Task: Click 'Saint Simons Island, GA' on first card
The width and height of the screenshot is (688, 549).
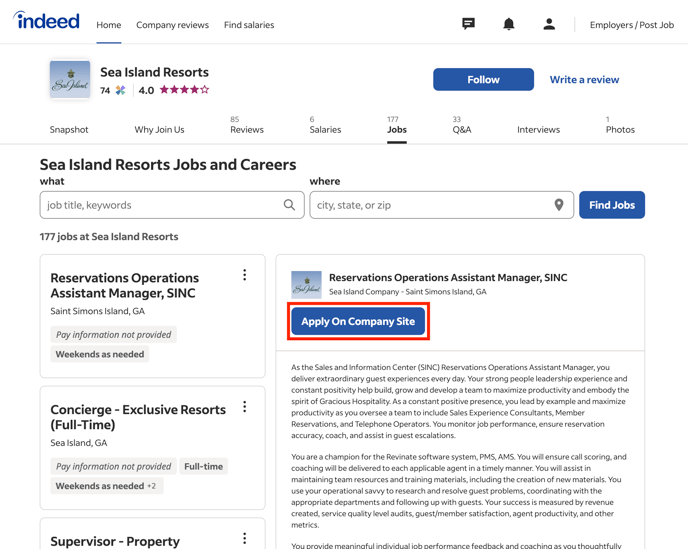Action: point(97,311)
